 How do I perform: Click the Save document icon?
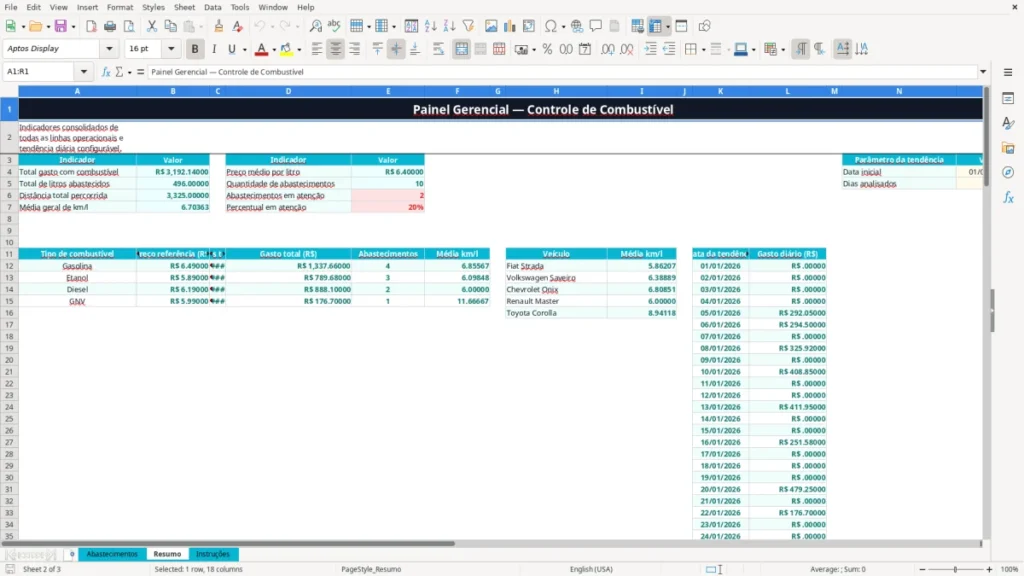(x=61, y=26)
